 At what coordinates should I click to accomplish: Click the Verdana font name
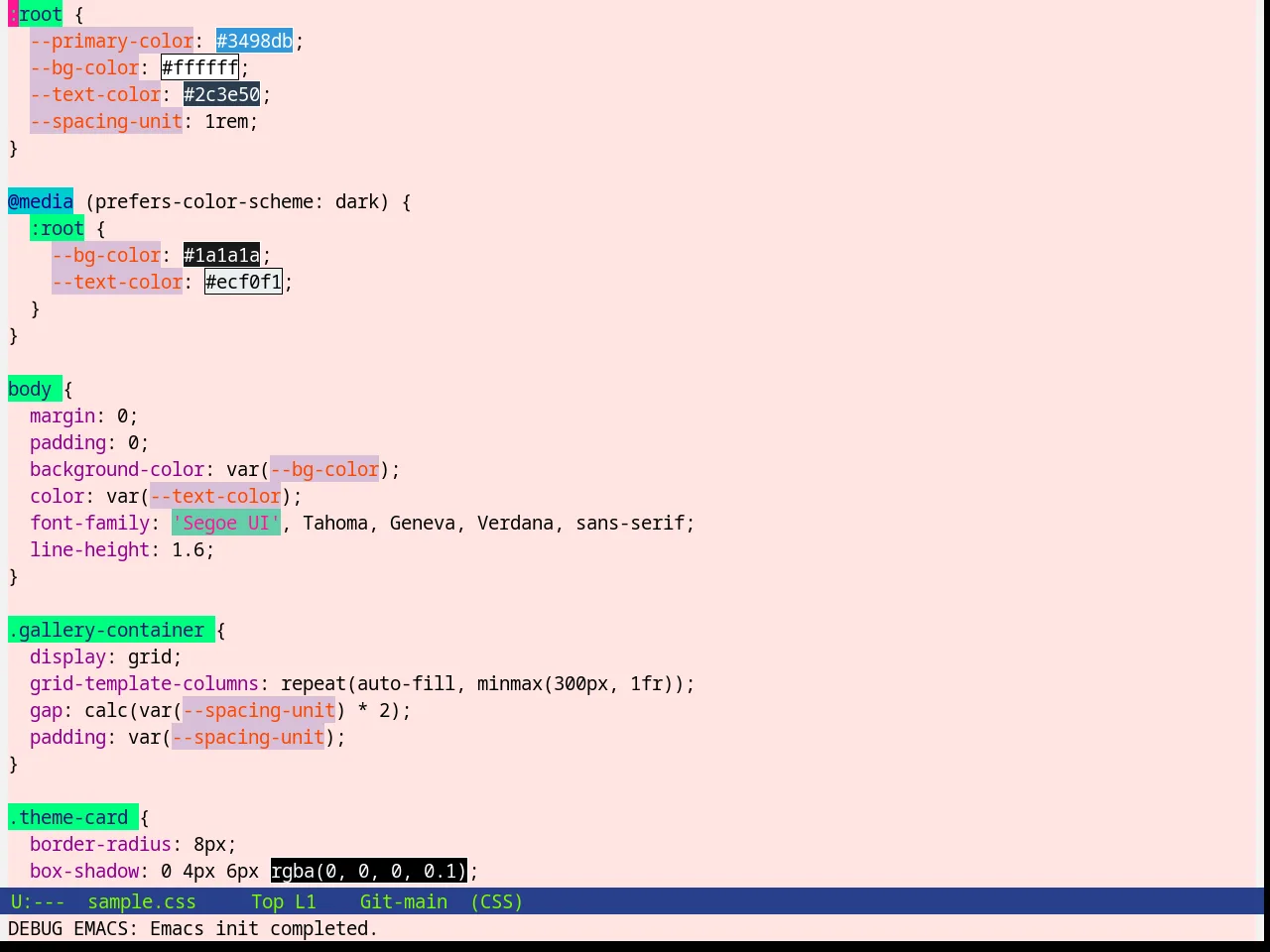(515, 523)
